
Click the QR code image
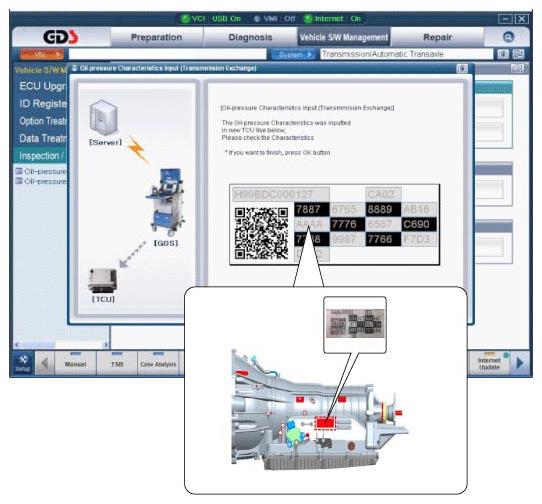point(261,233)
